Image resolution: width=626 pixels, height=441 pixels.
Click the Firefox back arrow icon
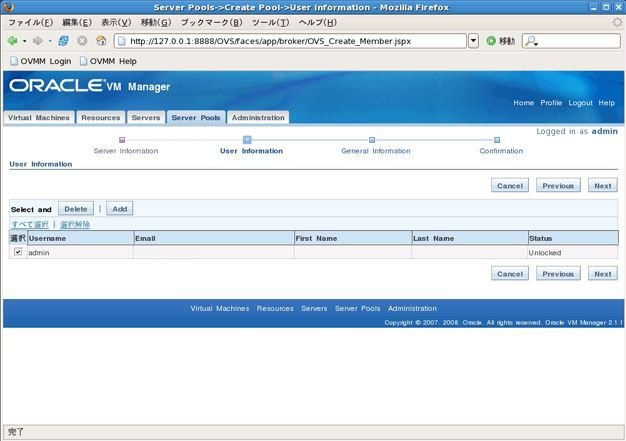click(x=12, y=41)
